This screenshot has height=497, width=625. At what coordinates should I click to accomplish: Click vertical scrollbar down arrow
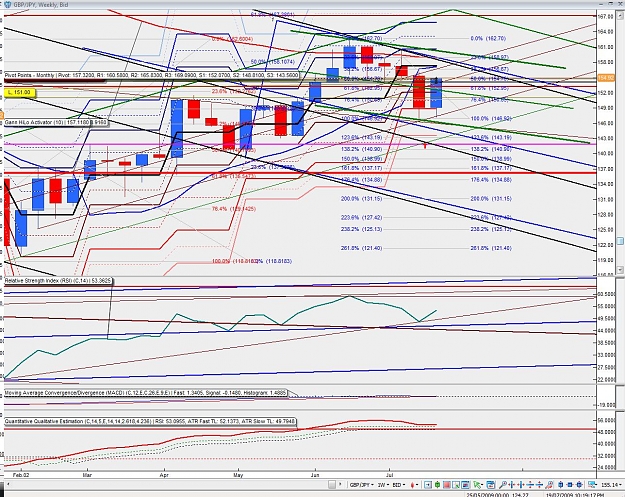620,270
